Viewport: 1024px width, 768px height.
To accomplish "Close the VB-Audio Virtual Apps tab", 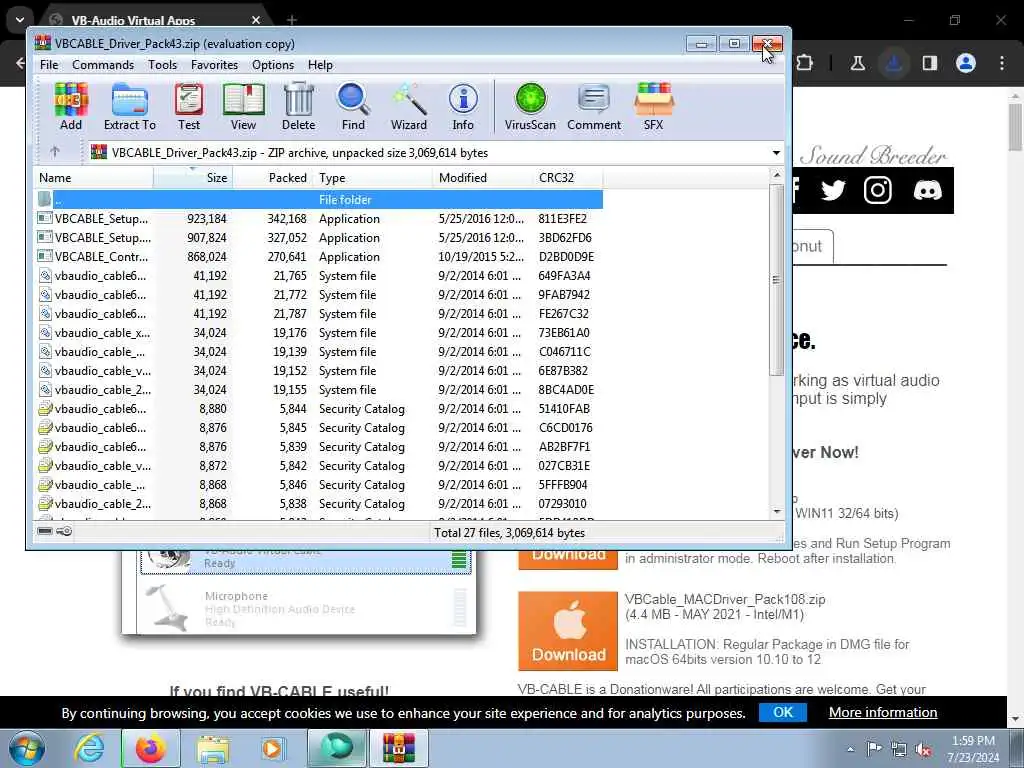I will coord(256,20).
